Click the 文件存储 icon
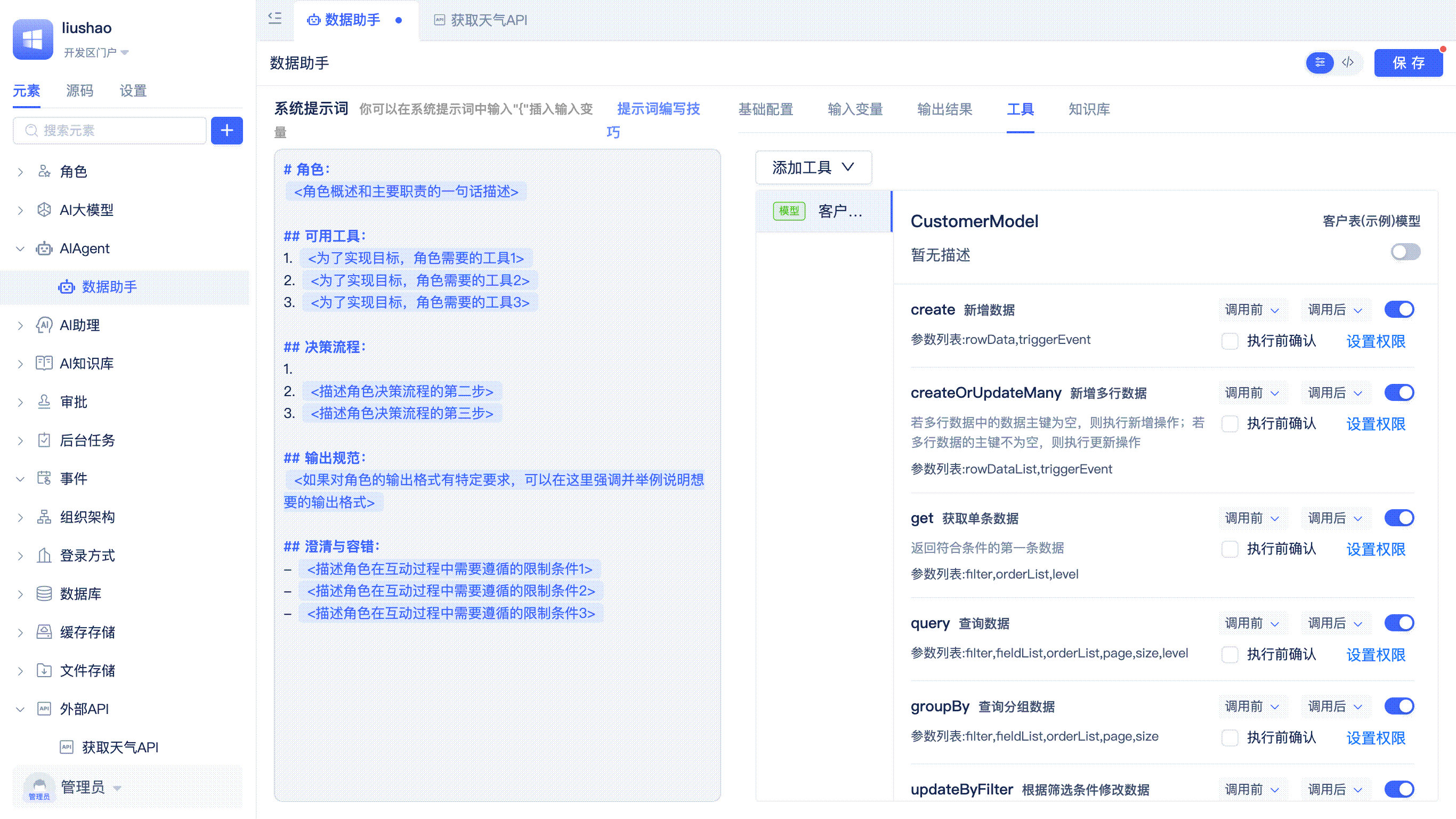The image size is (1456, 819). 44,670
